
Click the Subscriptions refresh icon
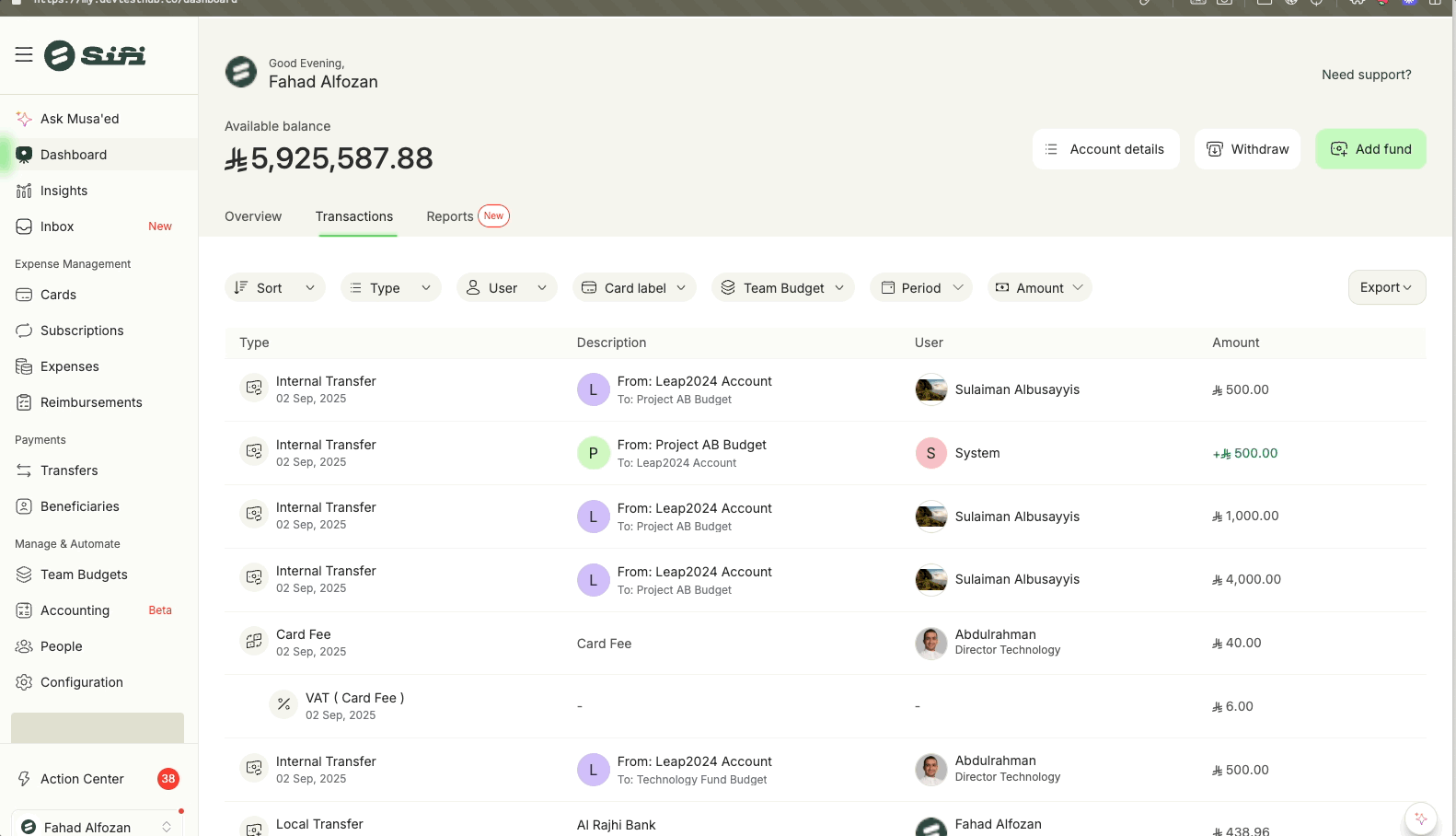[24, 331]
